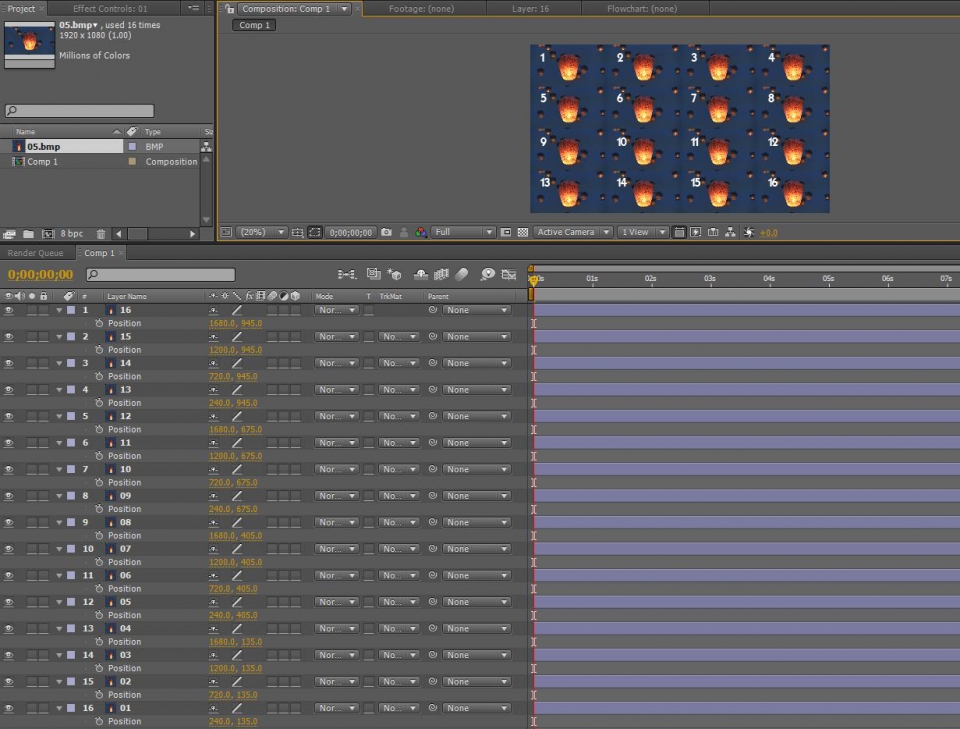960x729 pixels.
Task: Open the composition flowchart icon in the viewer
Action: pos(730,232)
